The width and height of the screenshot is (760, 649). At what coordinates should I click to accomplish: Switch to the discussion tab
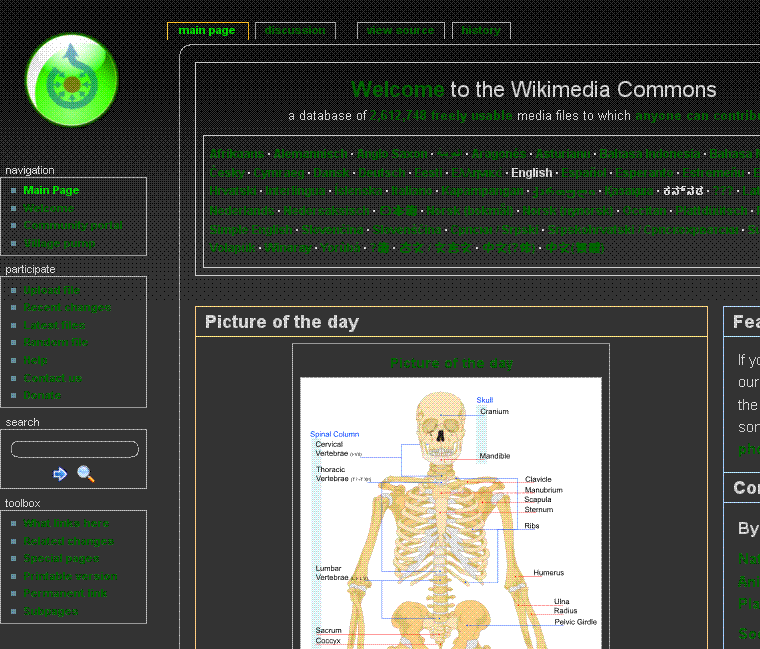pos(295,31)
